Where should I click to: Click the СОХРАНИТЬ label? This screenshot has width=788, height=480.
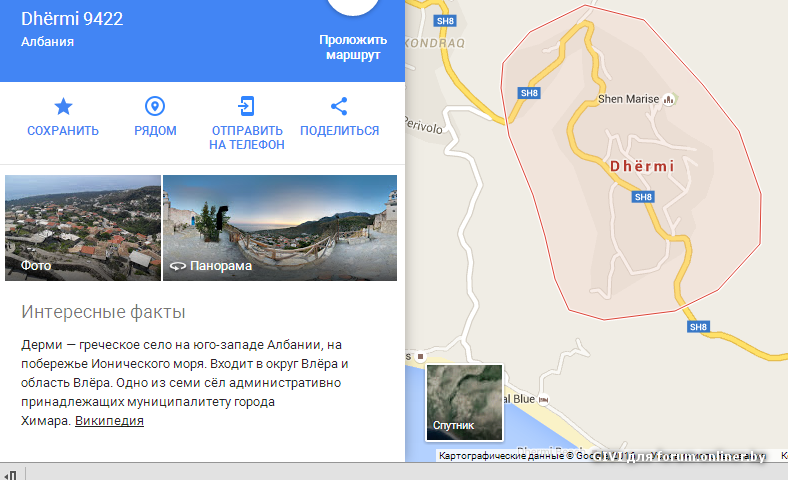pos(63,131)
